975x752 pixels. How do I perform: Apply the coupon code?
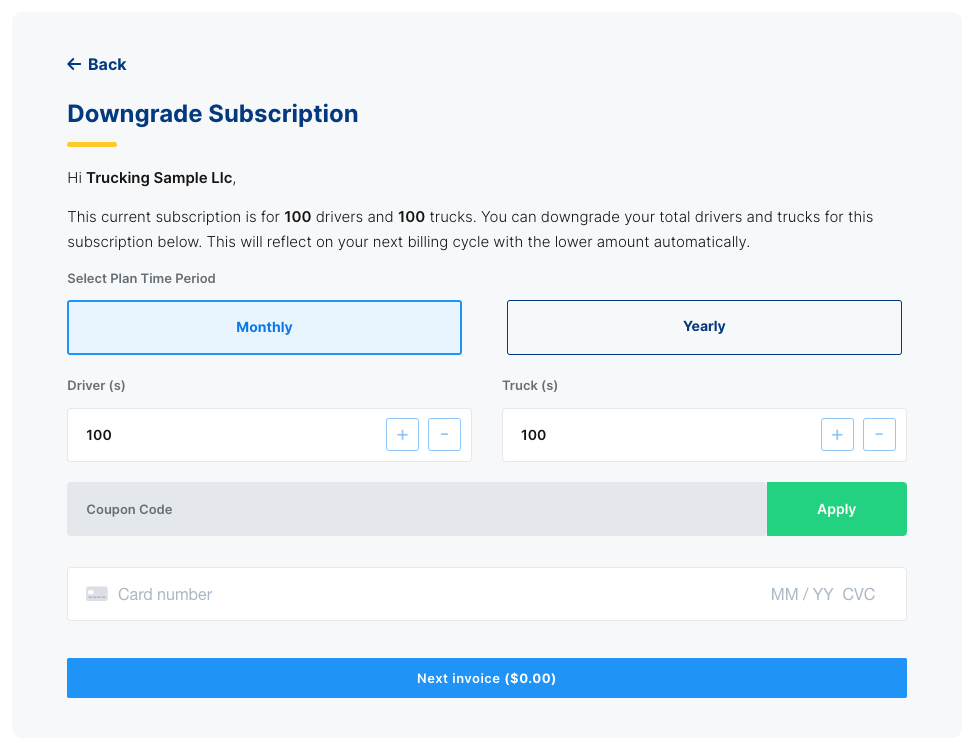(836, 509)
